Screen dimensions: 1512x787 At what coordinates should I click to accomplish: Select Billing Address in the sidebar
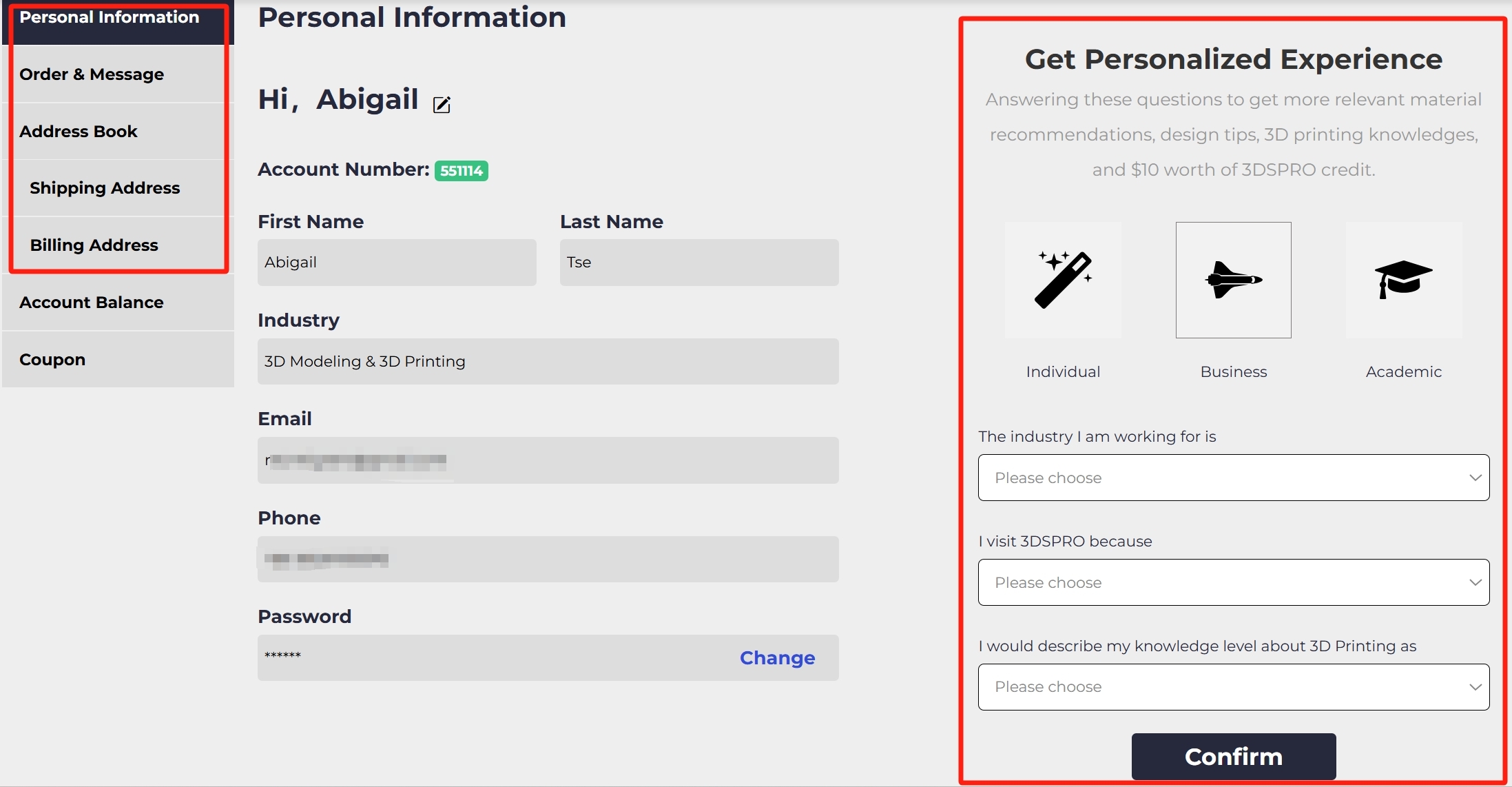point(94,245)
